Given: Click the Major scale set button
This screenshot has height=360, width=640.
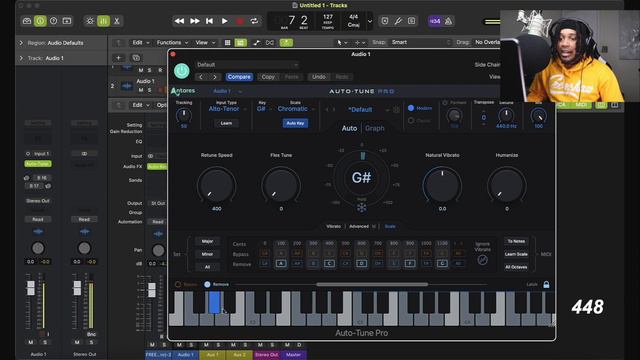Looking at the screenshot, I should tap(207, 241).
